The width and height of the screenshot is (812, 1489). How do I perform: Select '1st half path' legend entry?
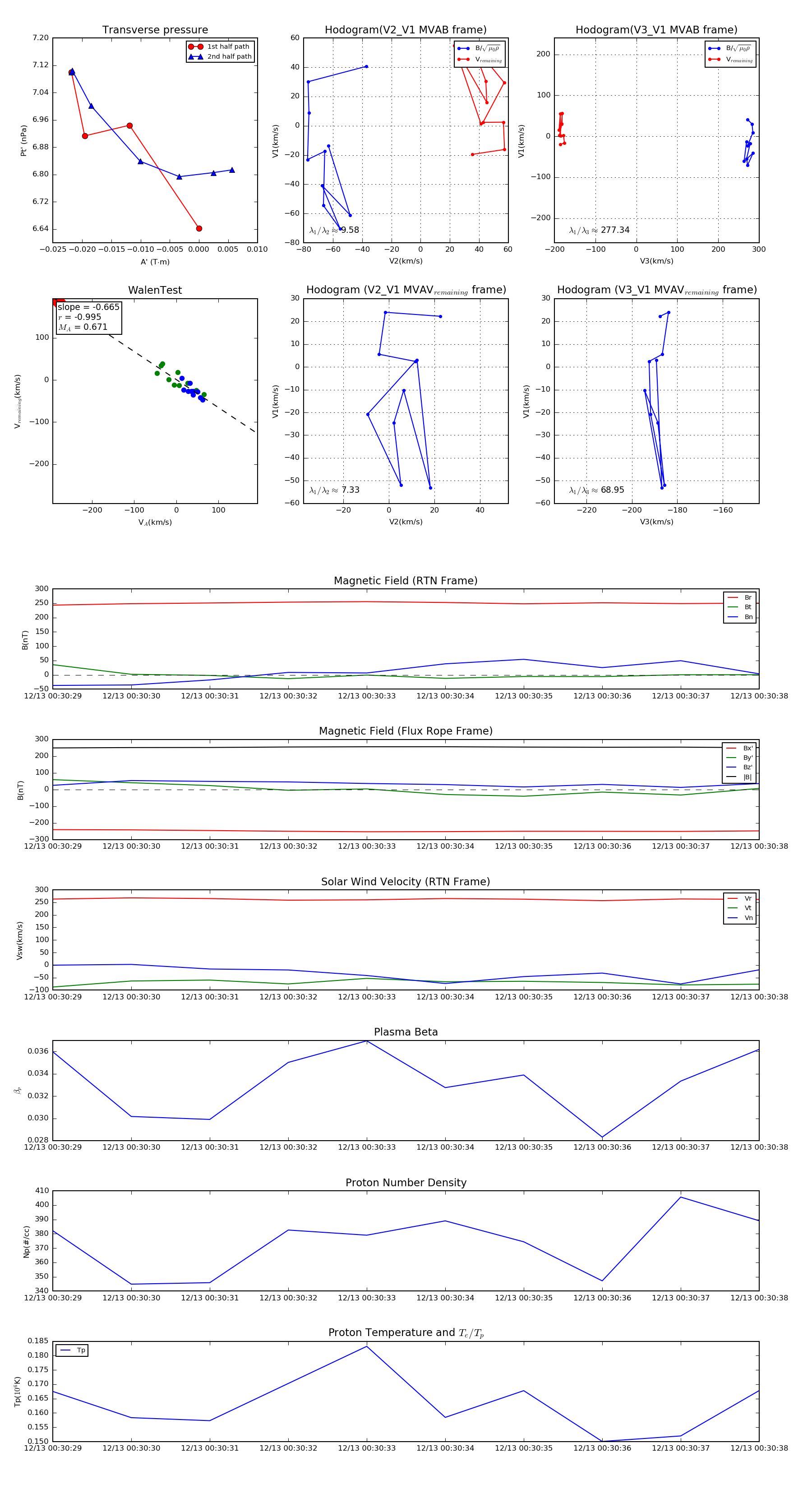(x=220, y=47)
